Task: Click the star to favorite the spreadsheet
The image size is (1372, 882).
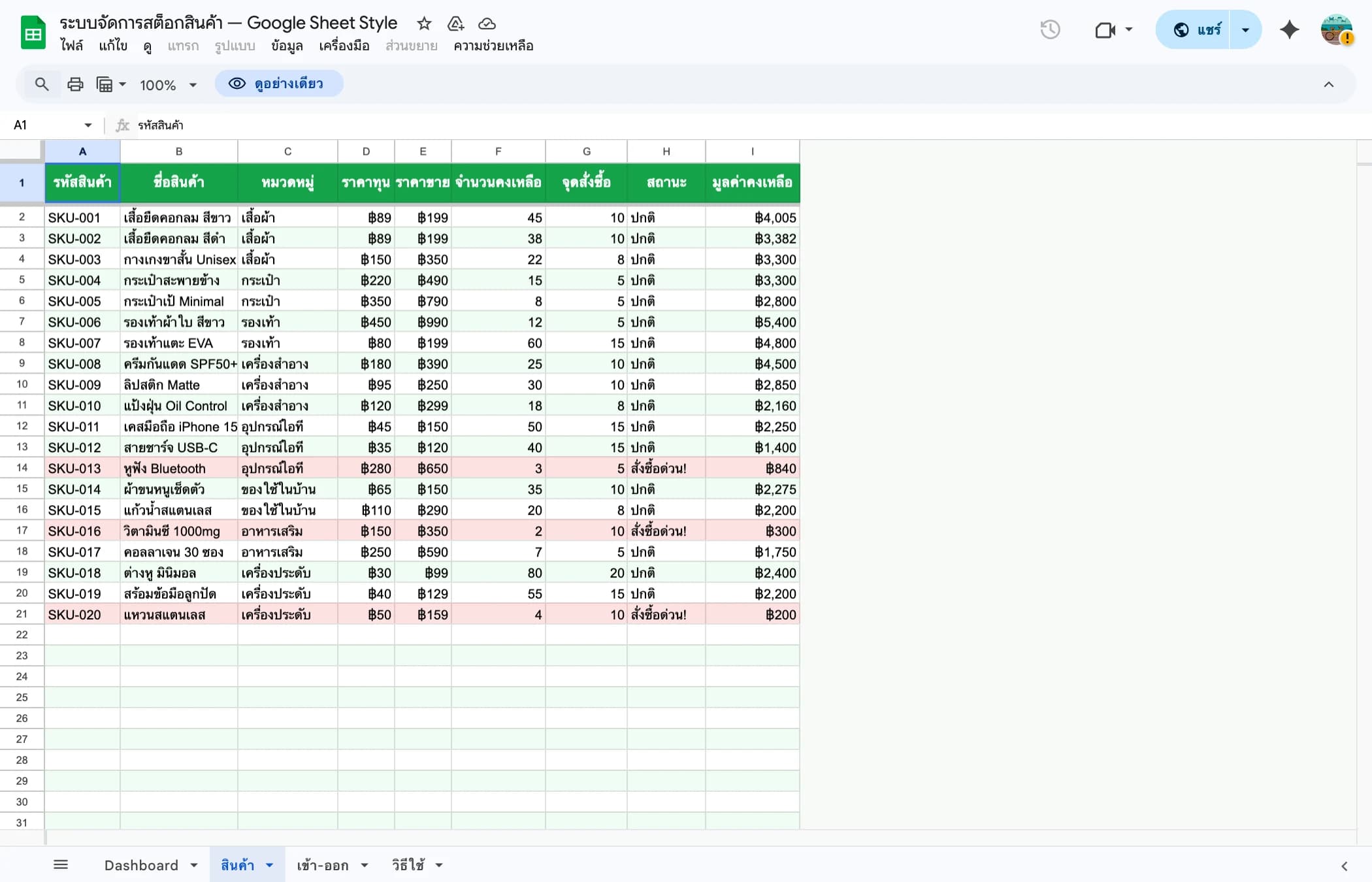Action: (424, 24)
